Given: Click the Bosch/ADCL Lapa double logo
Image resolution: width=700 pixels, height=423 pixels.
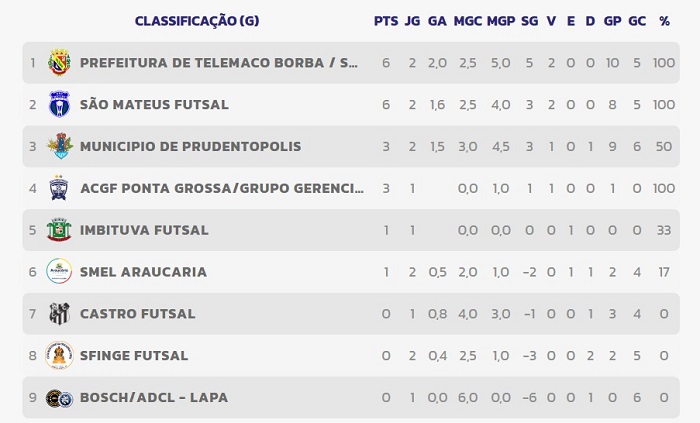Looking at the screenshot, I should (59, 398).
